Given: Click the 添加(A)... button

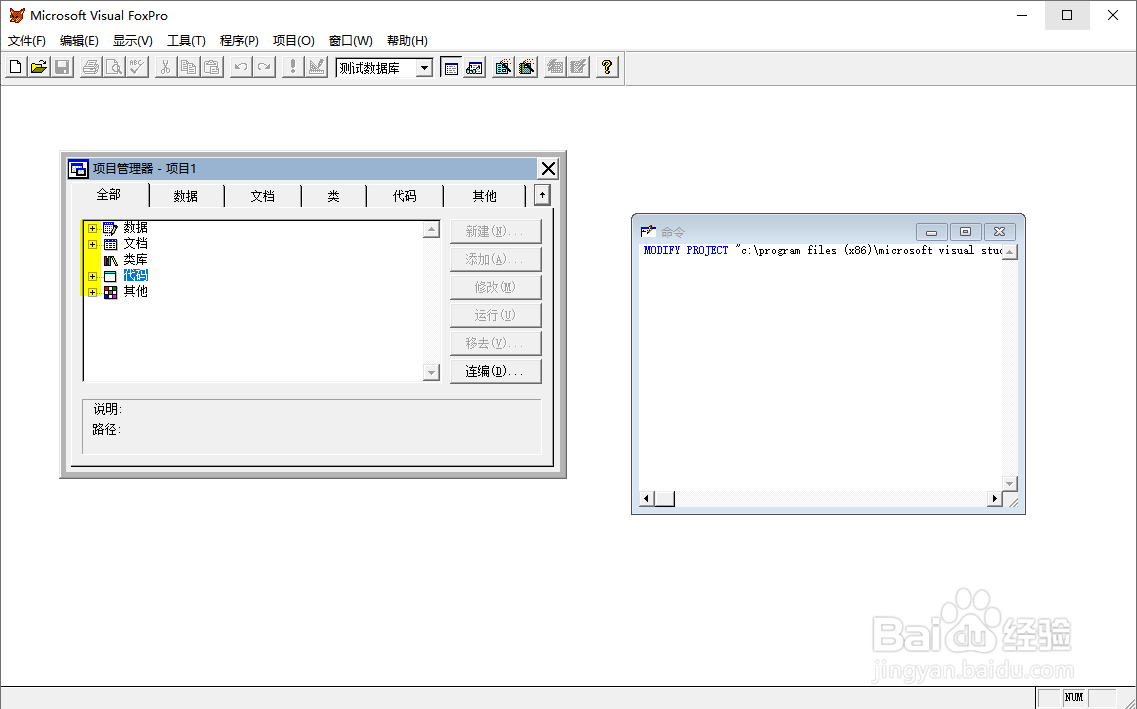Looking at the screenshot, I should [x=495, y=259].
